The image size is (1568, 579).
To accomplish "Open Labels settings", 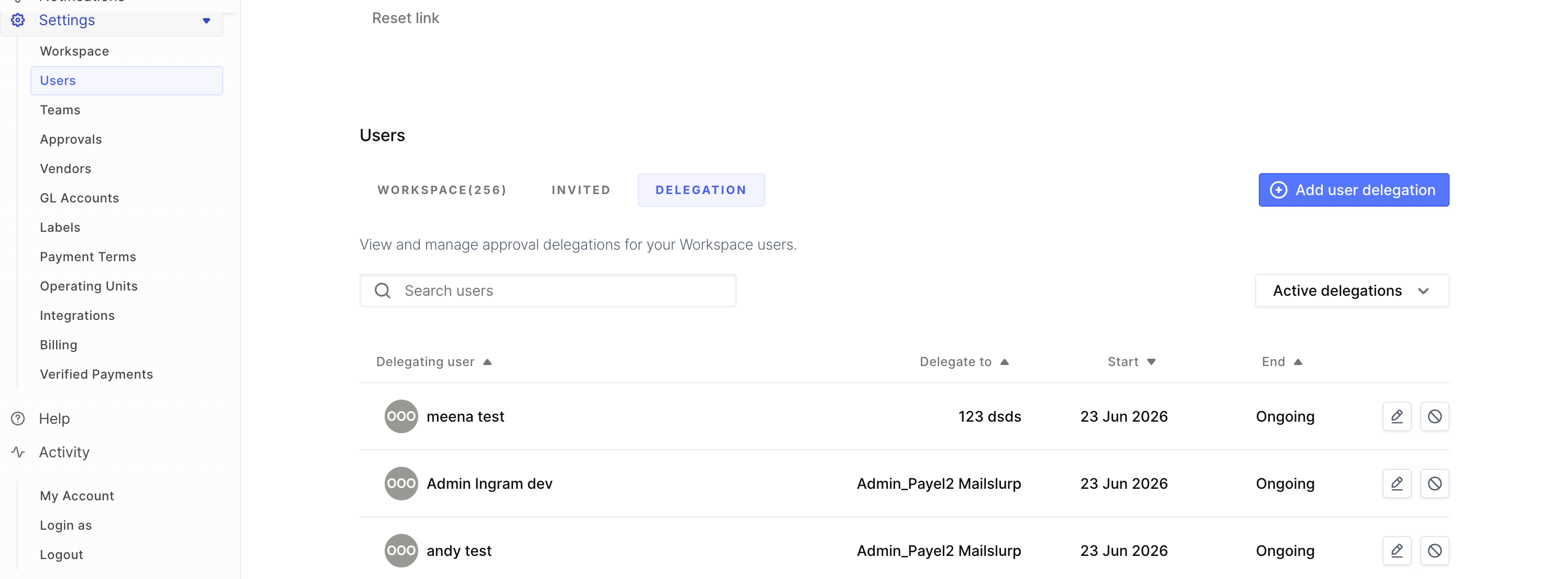I will (x=60, y=227).
